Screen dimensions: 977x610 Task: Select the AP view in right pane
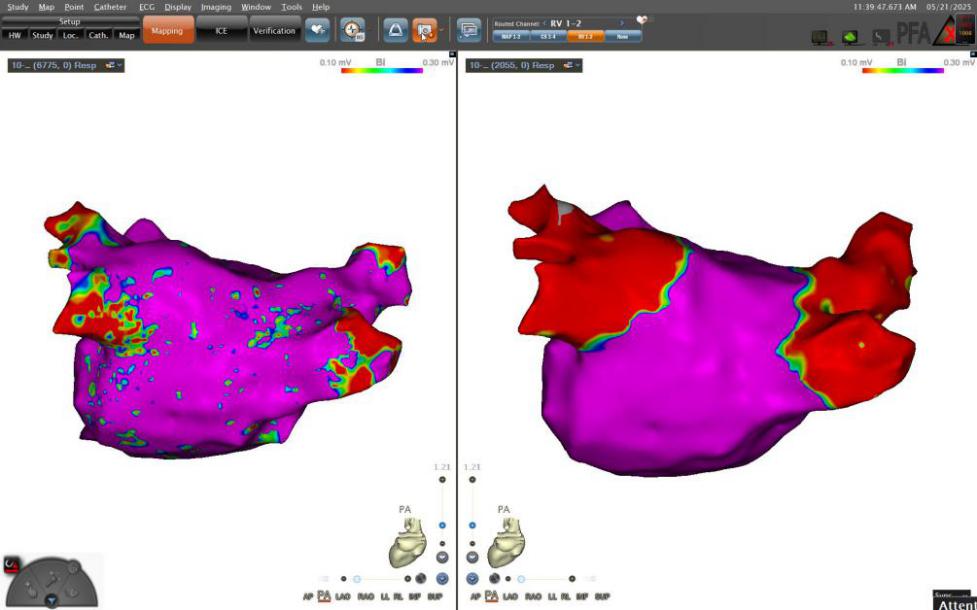click(x=474, y=596)
